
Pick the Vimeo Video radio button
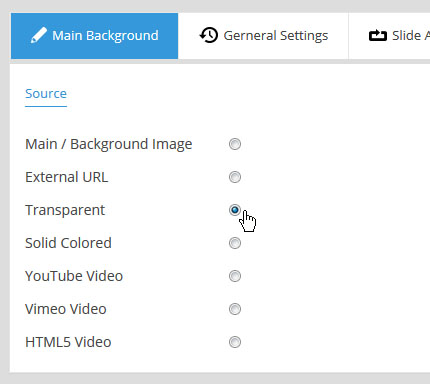(235, 309)
